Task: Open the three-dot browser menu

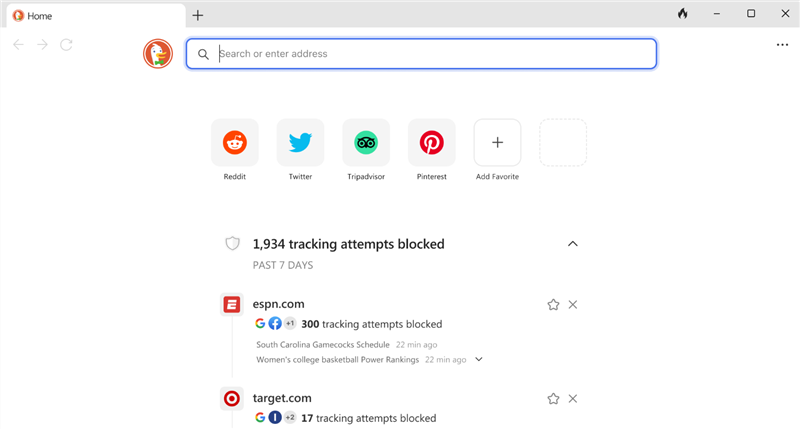Action: (782, 45)
